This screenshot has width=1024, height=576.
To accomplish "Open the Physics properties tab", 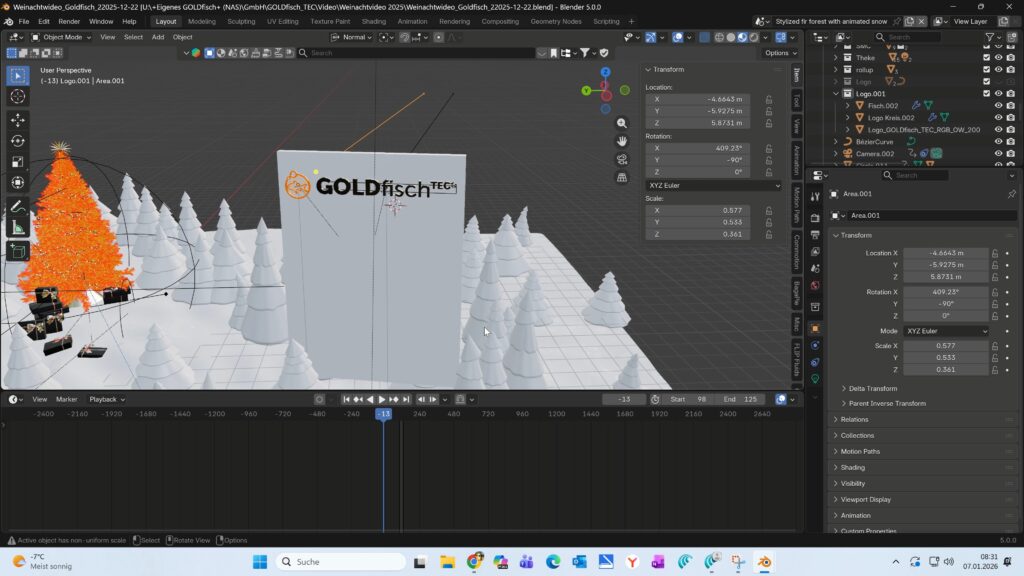I will click(815, 345).
